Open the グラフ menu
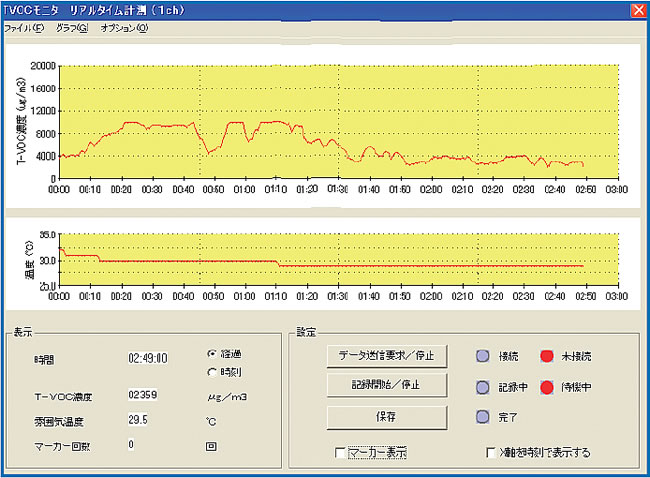This screenshot has width=650, height=478. tap(71, 28)
